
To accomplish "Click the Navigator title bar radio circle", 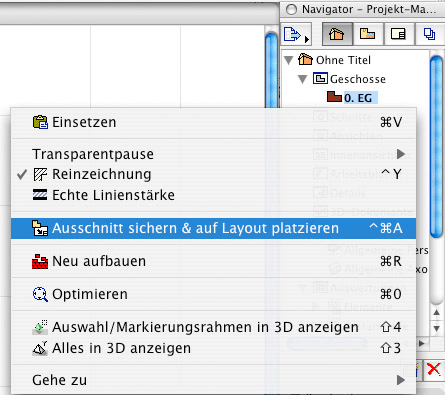I will [x=291, y=9].
